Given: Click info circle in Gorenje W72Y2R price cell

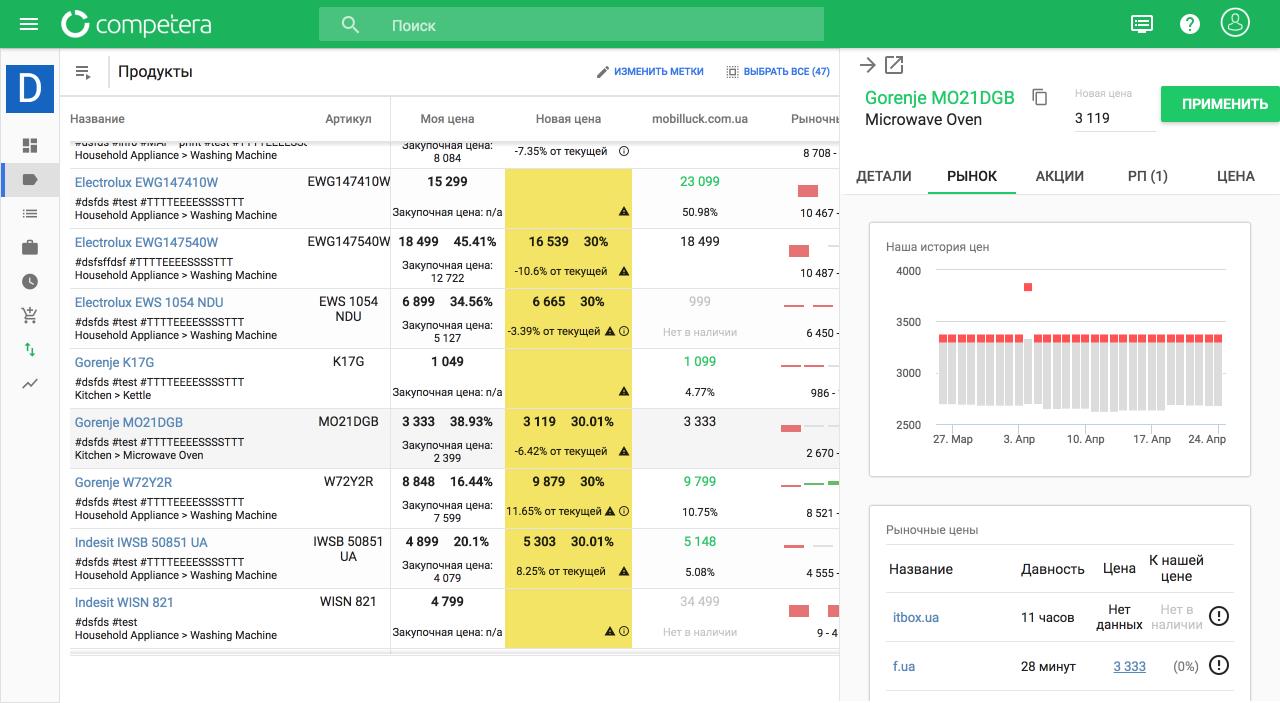Looking at the screenshot, I should coord(624,511).
